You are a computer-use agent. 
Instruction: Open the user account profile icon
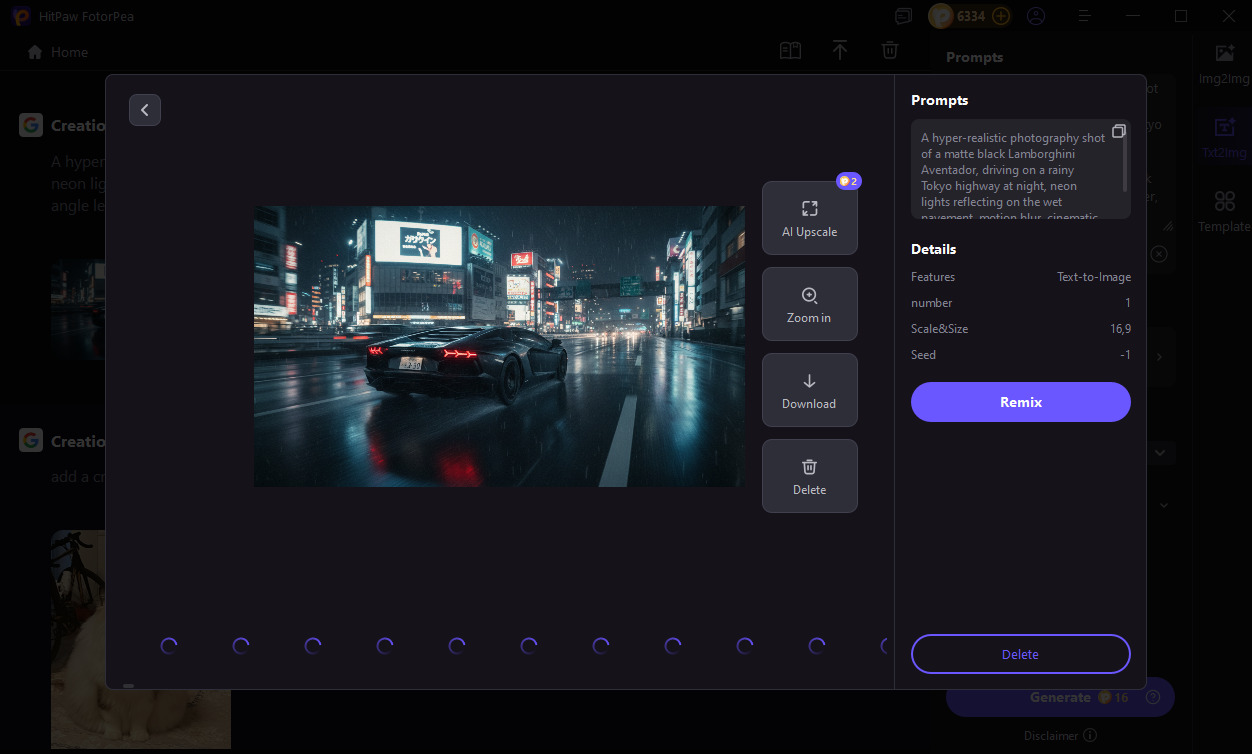(1036, 16)
